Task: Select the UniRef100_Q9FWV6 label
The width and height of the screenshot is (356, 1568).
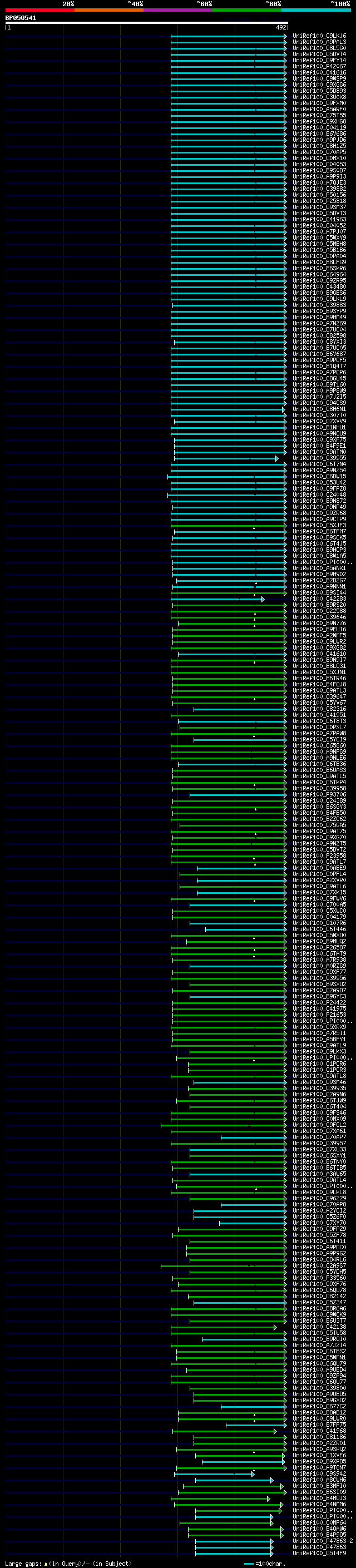Action: [x=319, y=898]
